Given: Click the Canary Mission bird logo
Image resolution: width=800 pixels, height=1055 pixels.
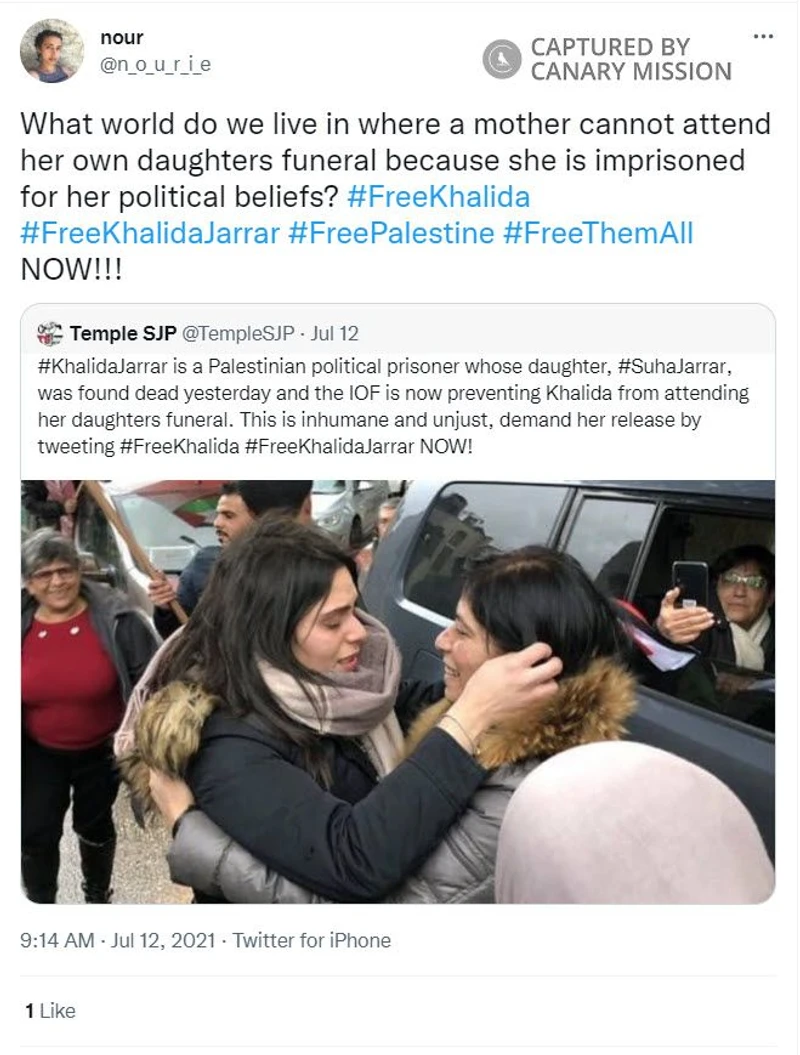Looking at the screenshot, I should [502, 59].
